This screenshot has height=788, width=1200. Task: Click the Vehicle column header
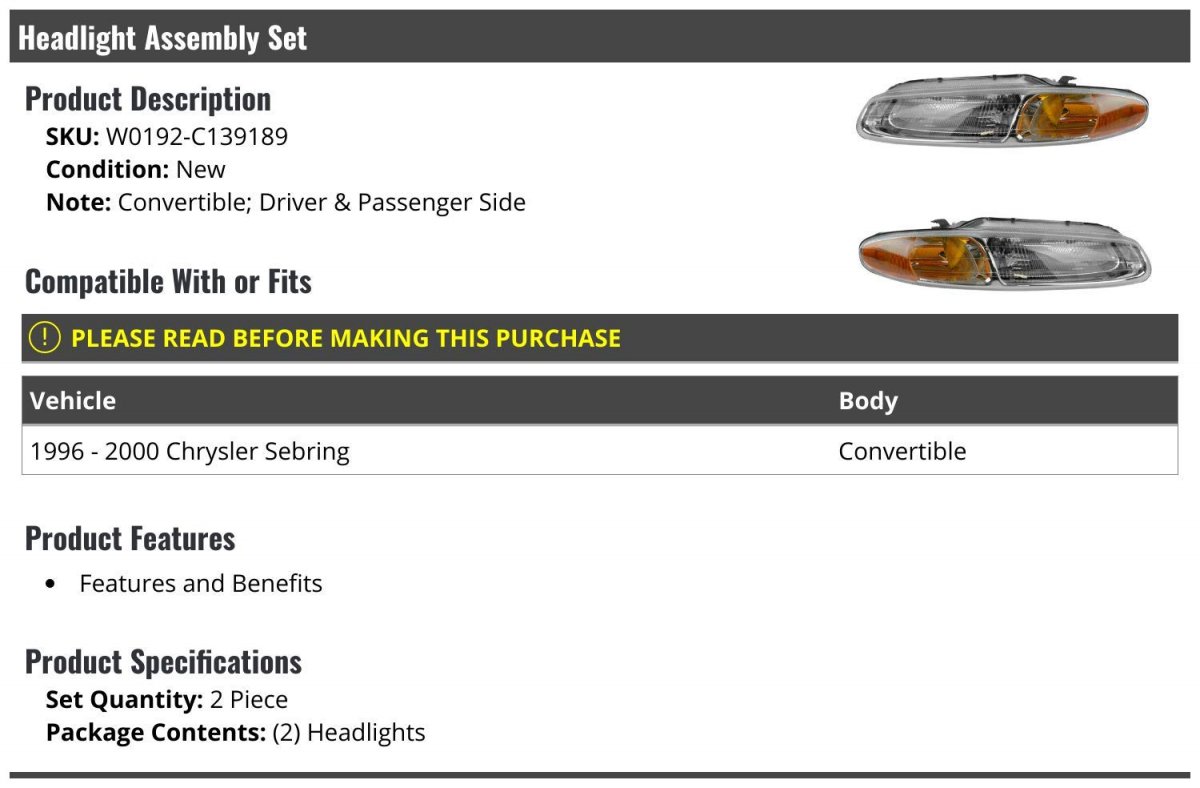click(x=73, y=401)
